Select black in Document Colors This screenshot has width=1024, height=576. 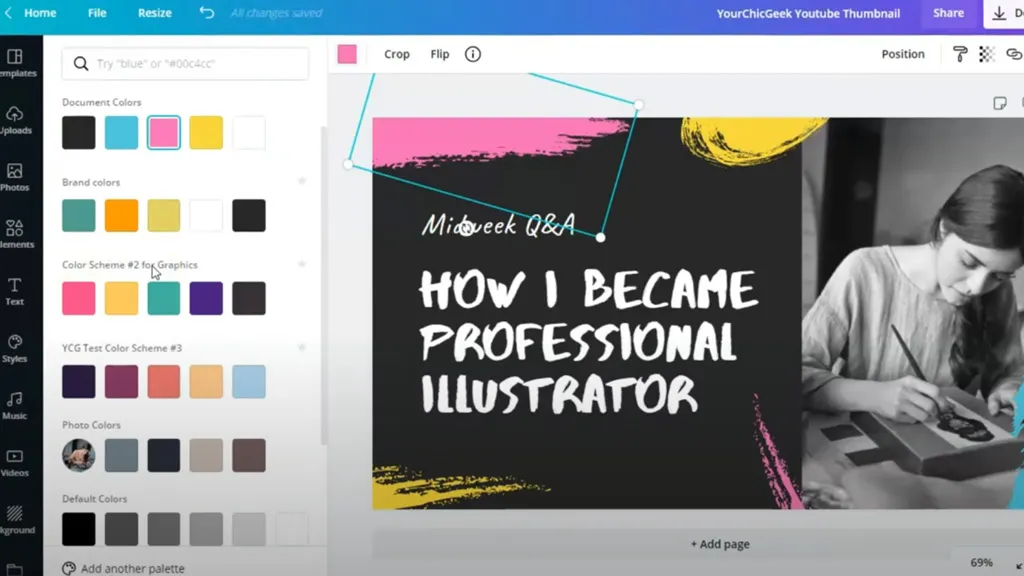(79, 133)
